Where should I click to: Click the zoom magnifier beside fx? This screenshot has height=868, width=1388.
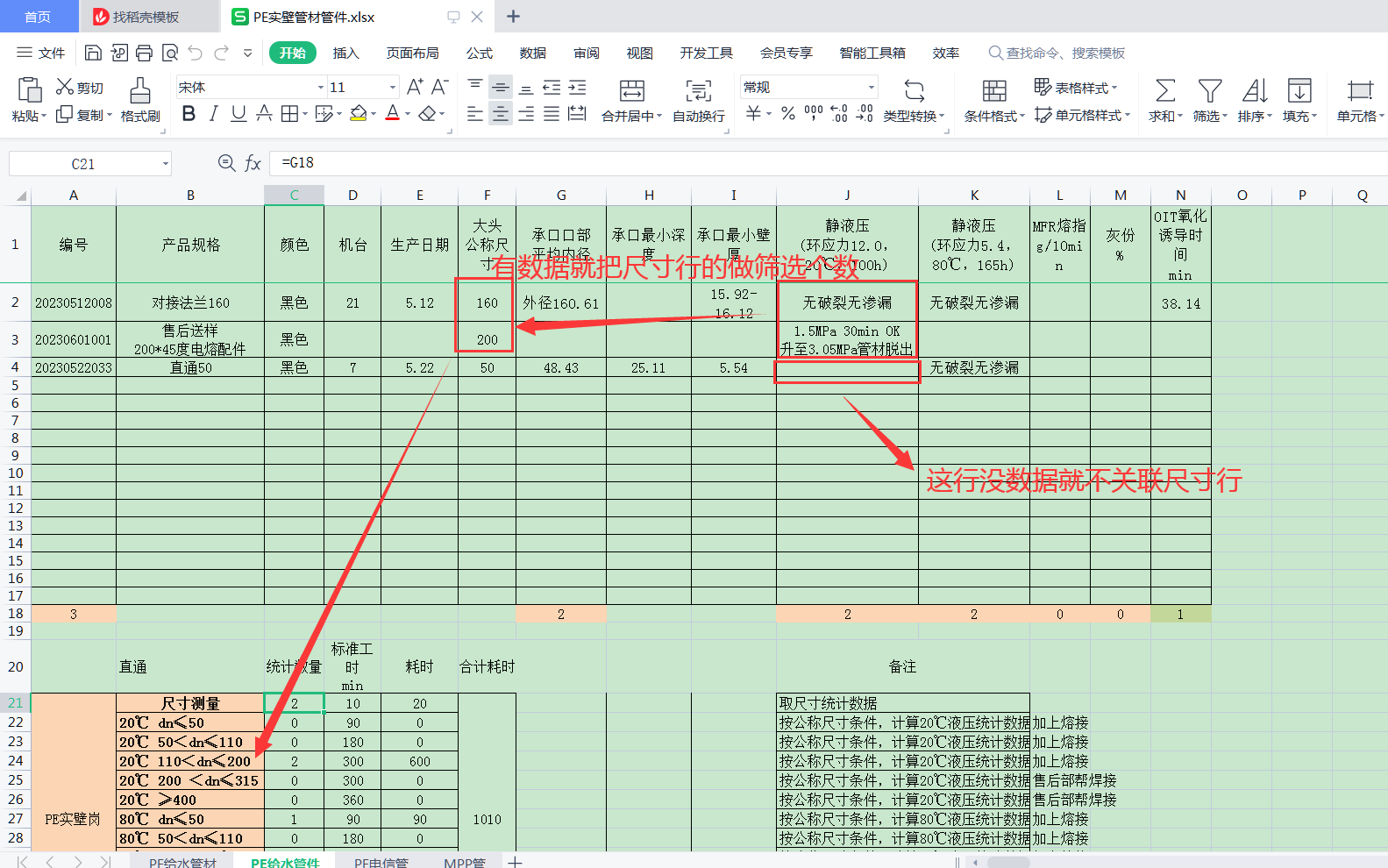point(226,163)
